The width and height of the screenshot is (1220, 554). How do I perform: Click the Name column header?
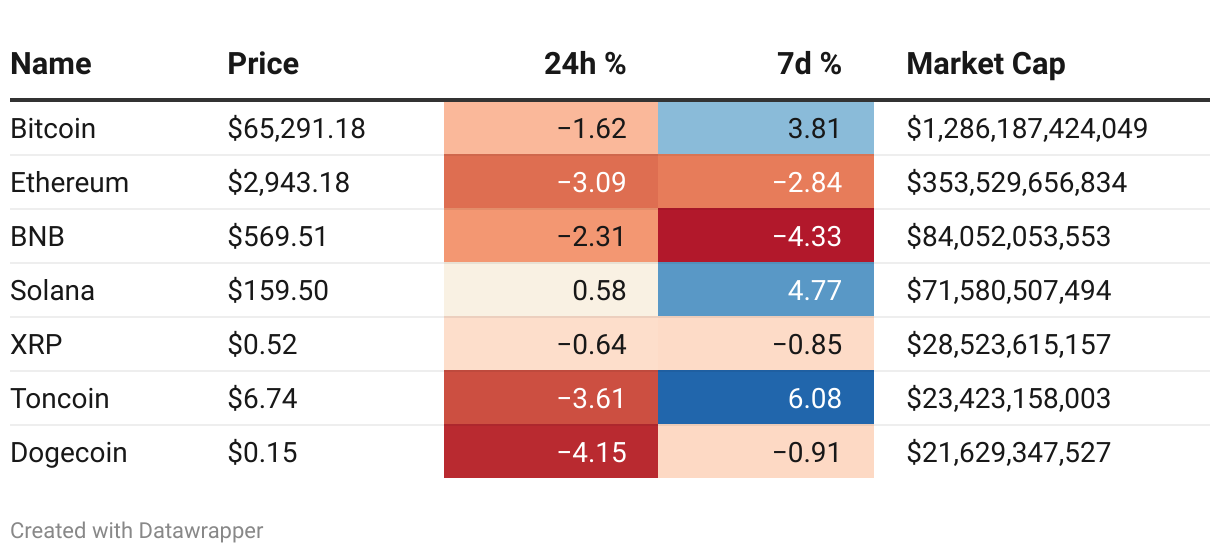[x=51, y=64]
